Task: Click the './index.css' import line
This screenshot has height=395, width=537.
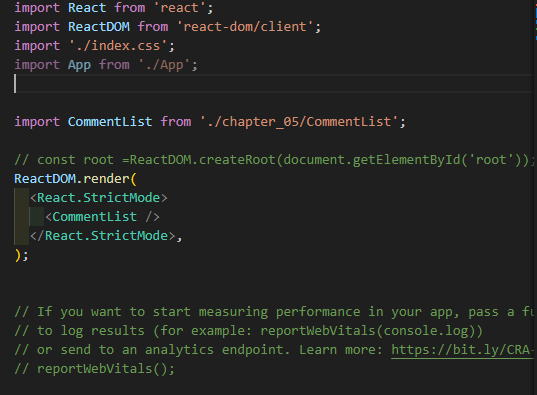Action: pyautogui.click(x=95, y=46)
